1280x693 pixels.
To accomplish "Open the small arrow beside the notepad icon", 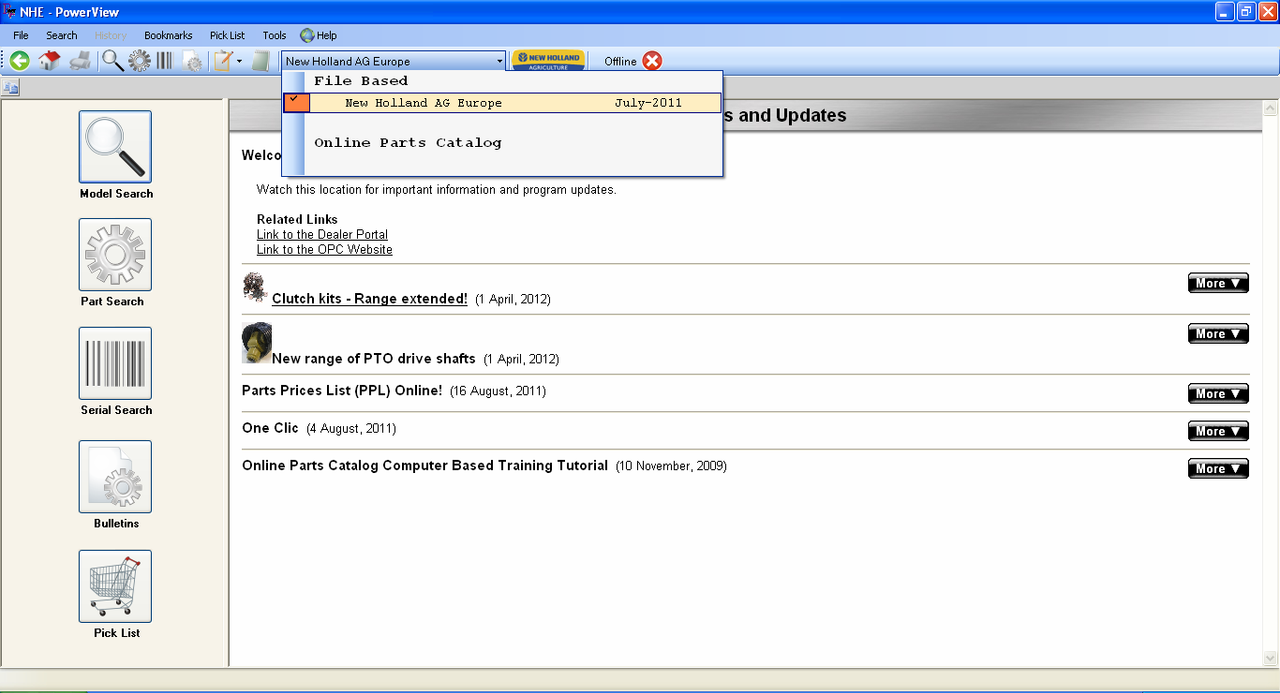I will (x=239, y=62).
